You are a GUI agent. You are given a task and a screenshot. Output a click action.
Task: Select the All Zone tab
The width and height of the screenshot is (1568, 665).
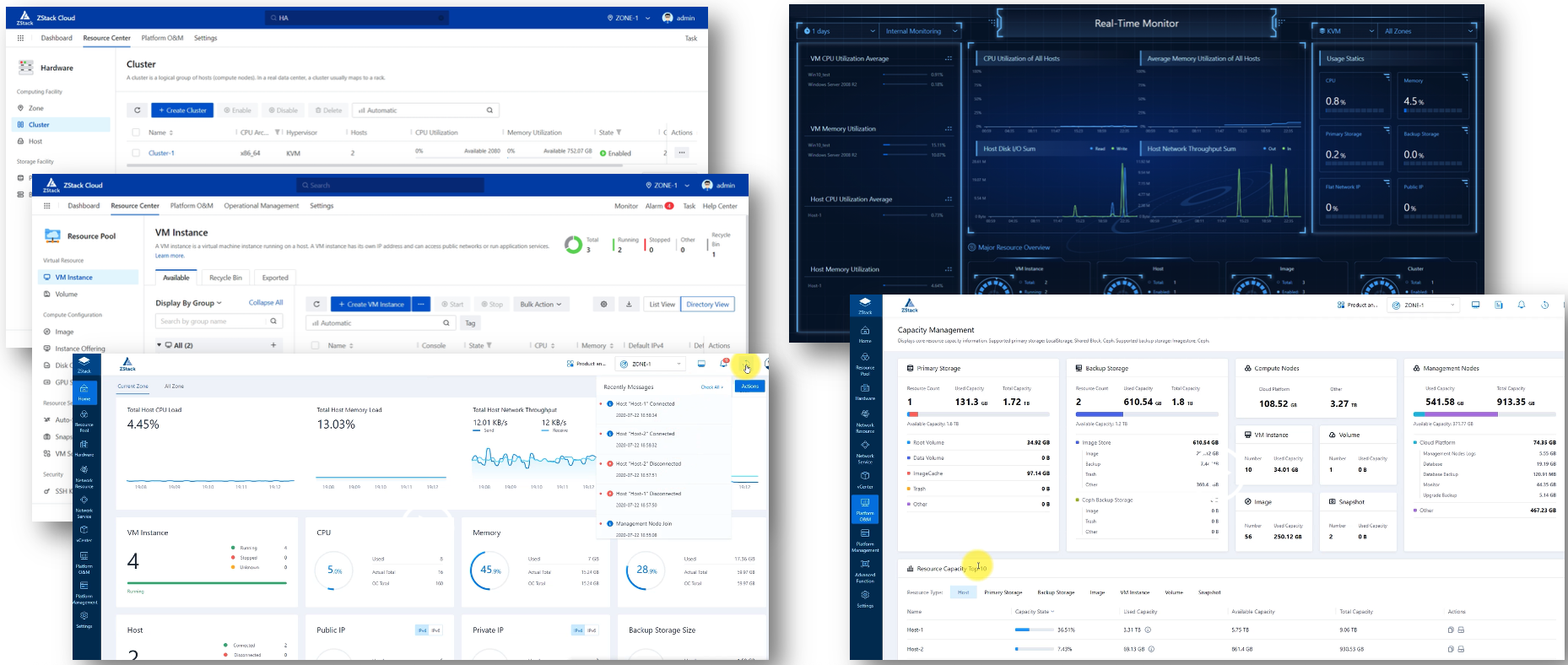174,386
